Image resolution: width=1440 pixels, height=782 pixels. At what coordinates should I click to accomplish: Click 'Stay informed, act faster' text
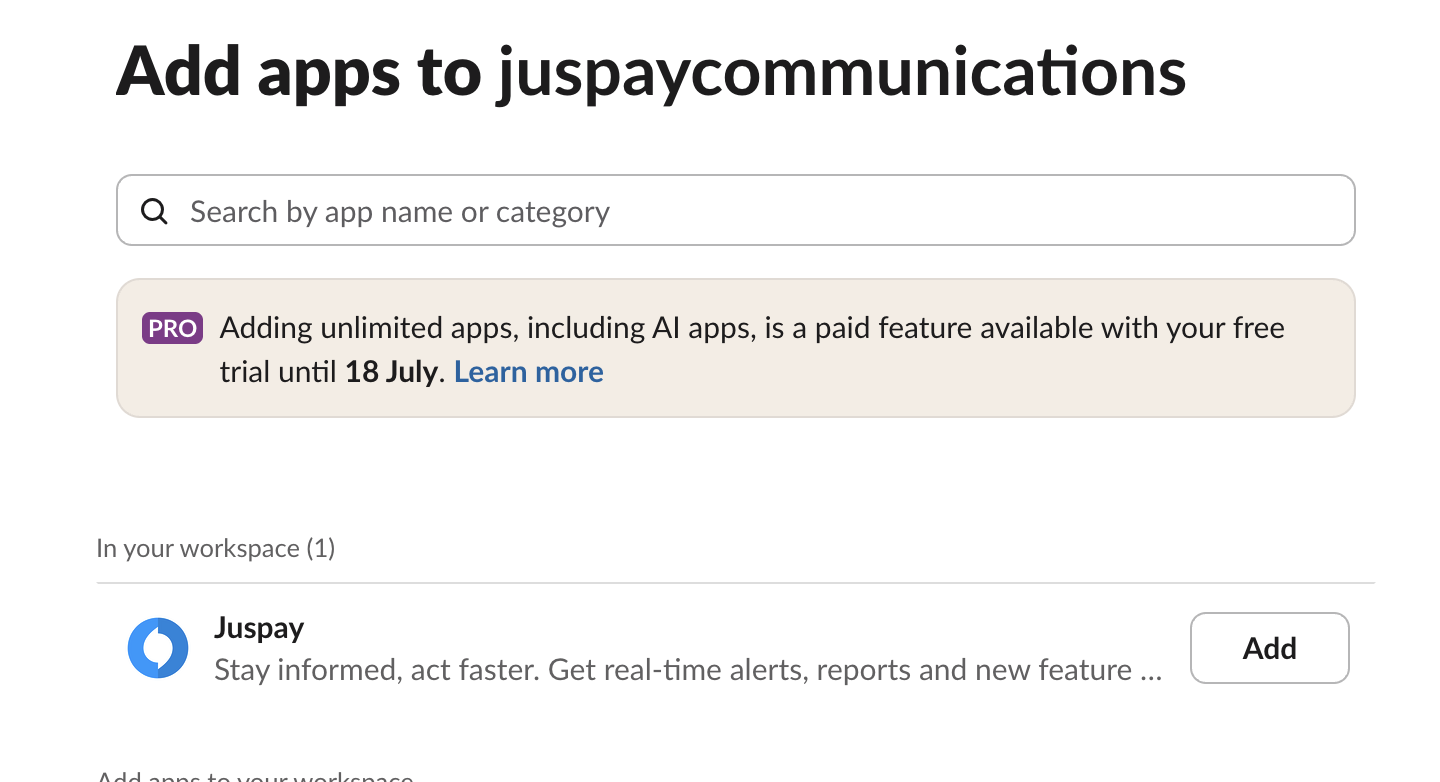tap(376, 669)
